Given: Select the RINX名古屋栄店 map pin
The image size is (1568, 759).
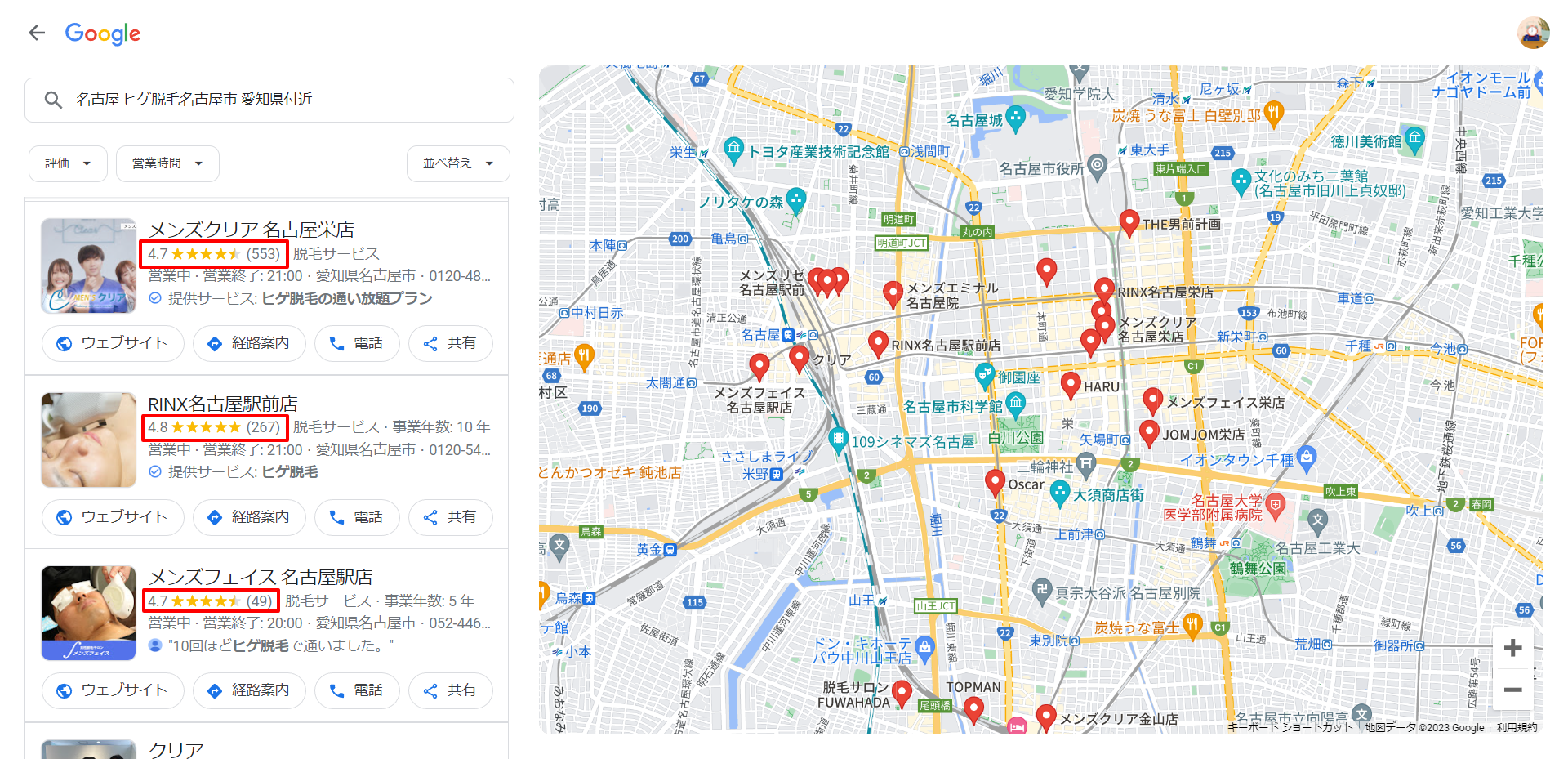Looking at the screenshot, I should click(x=1104, y=290).
